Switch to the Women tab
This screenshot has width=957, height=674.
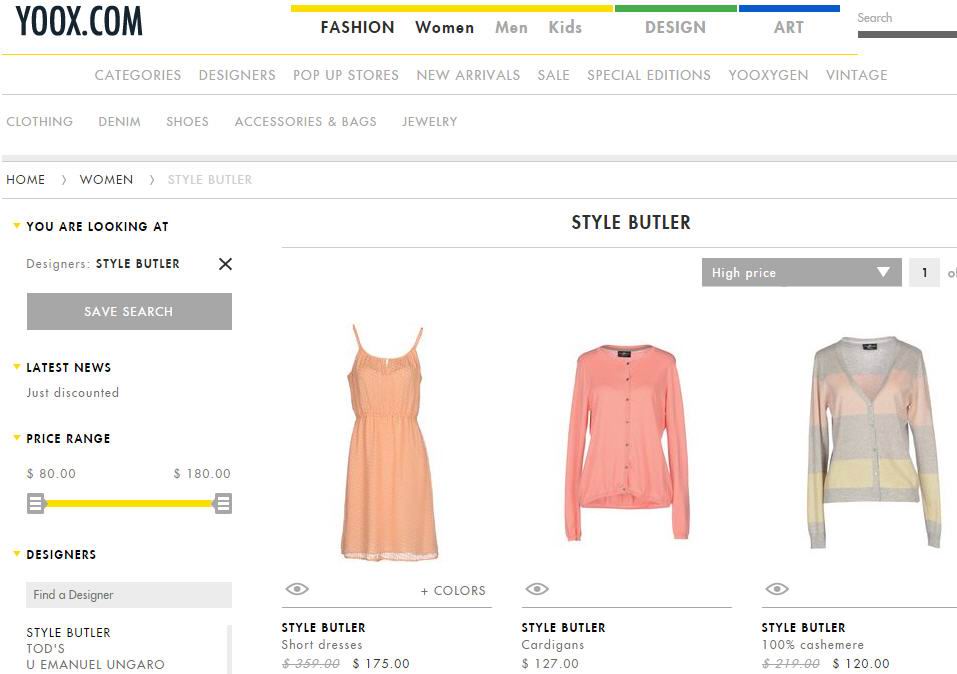point(444,27)
